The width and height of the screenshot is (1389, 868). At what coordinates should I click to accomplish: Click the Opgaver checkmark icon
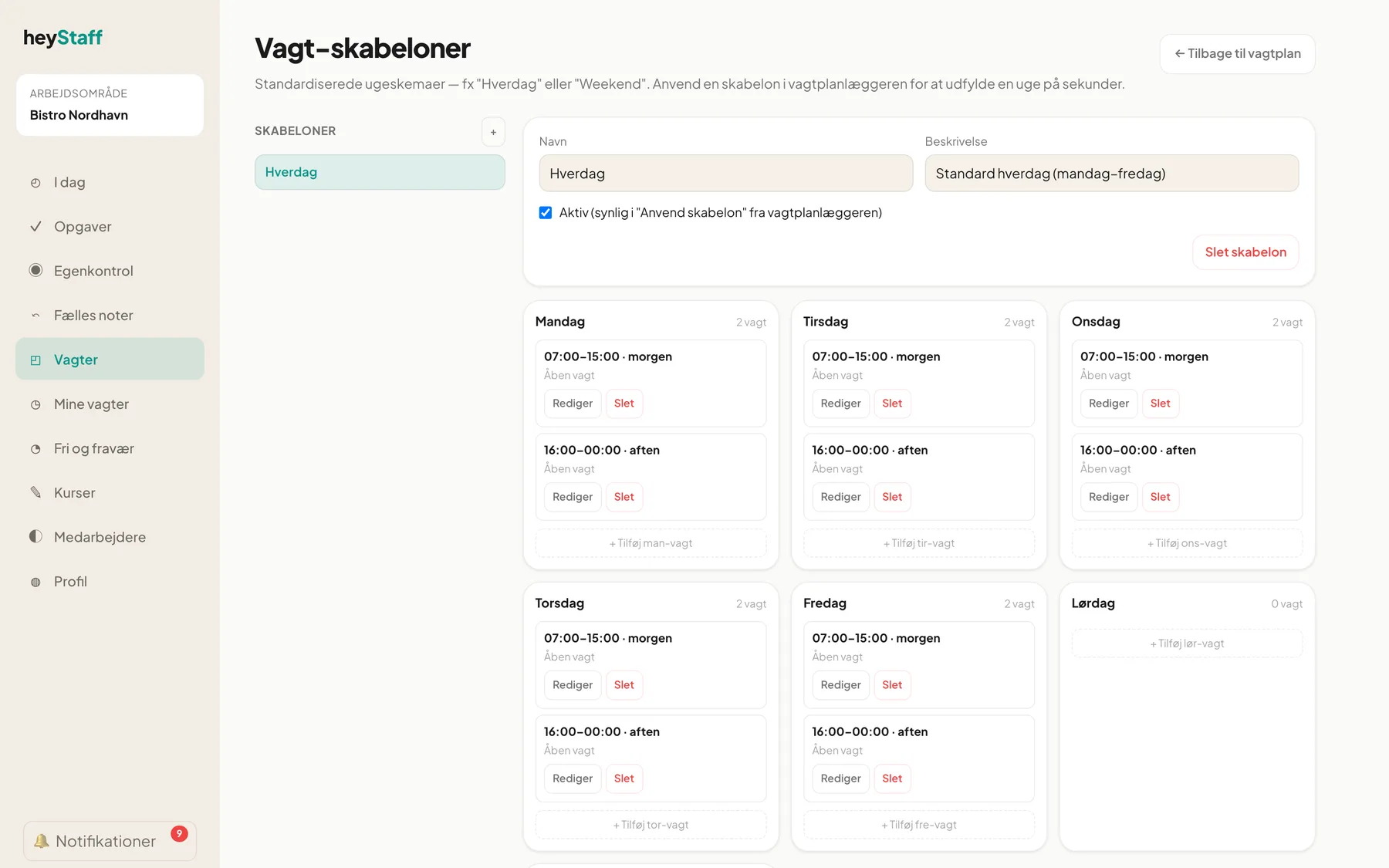(x=35, y=227)
